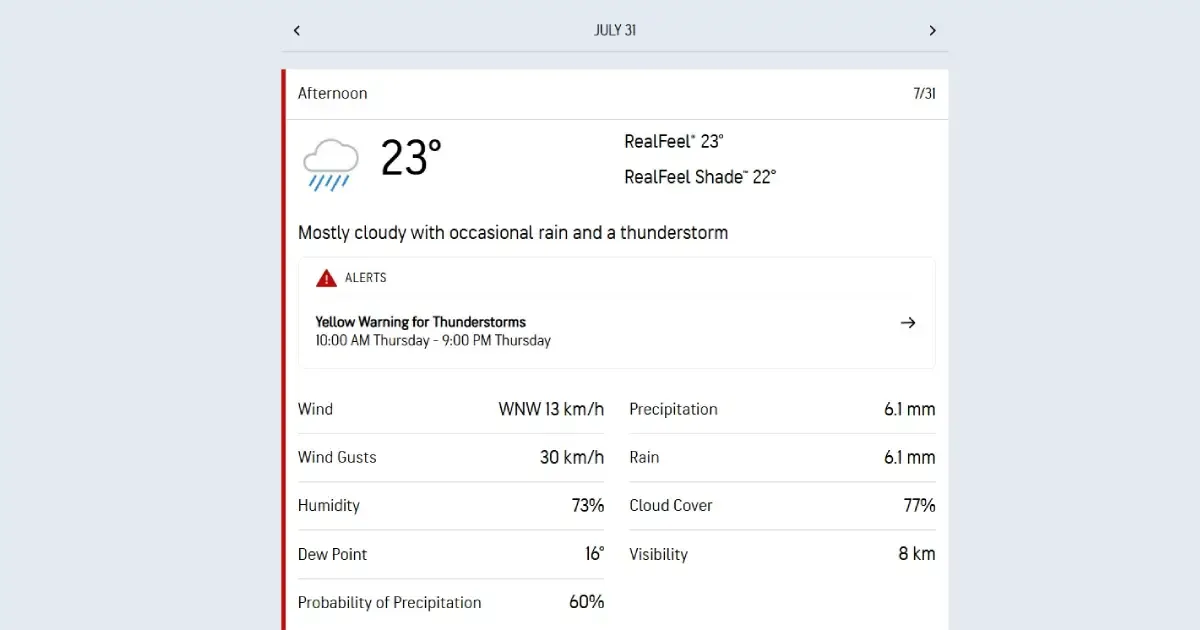1200x630 pixels.
Task: Click the Mostly cloudy forecast description
Action: (513, 233)
